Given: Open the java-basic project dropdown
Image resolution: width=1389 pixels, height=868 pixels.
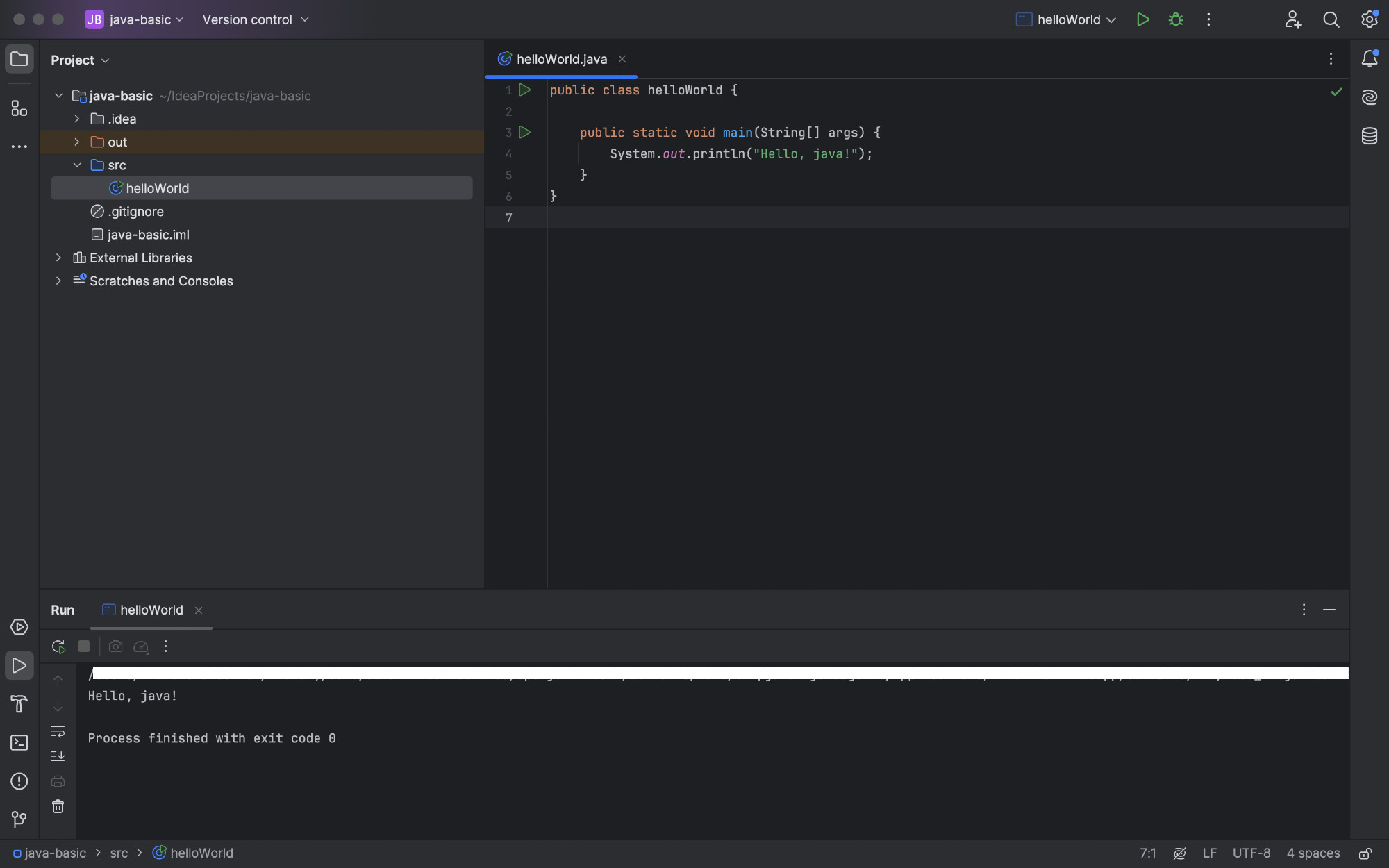Looking at the screenshot, I should 135,19.
